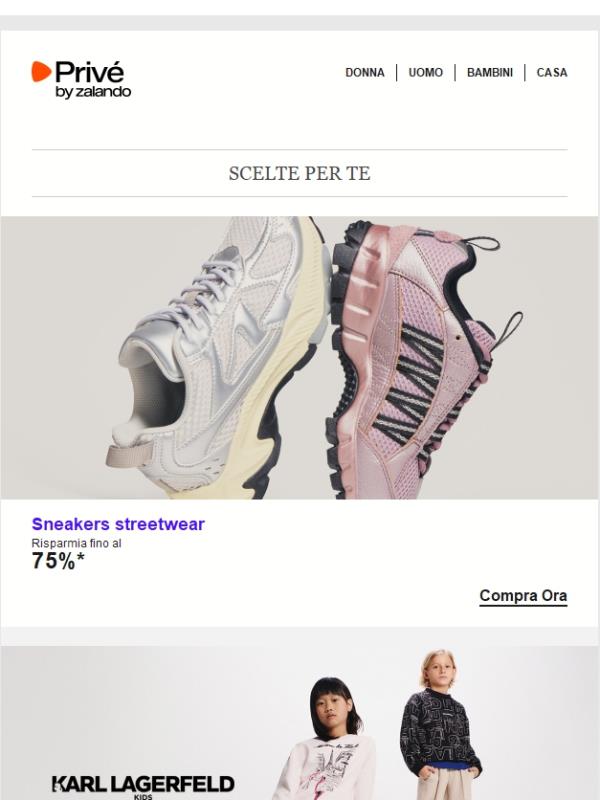
Task: Click the Karl Lagerfeld Kids logo
Action: coord(143,786)
